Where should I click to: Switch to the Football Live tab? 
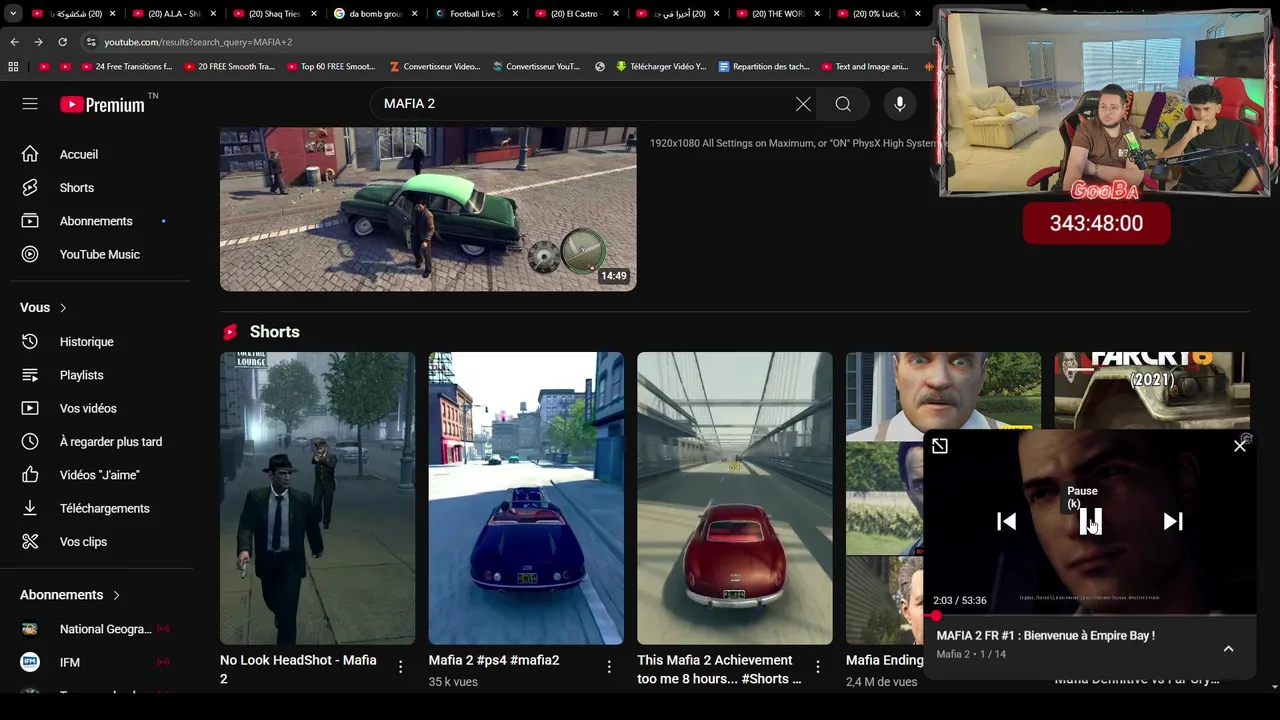[474, 14]
